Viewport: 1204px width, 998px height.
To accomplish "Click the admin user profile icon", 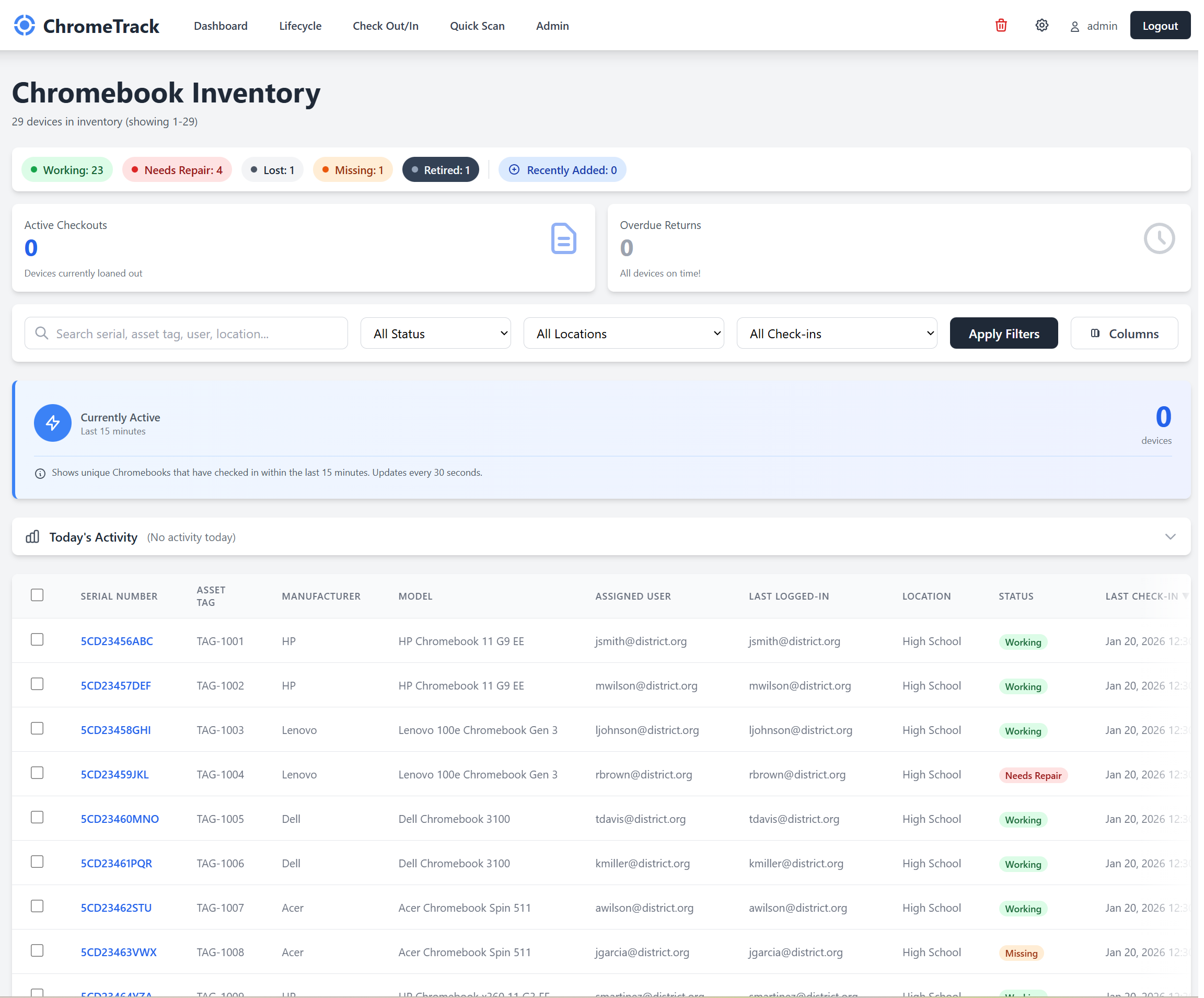I will tap(1074, 26).
